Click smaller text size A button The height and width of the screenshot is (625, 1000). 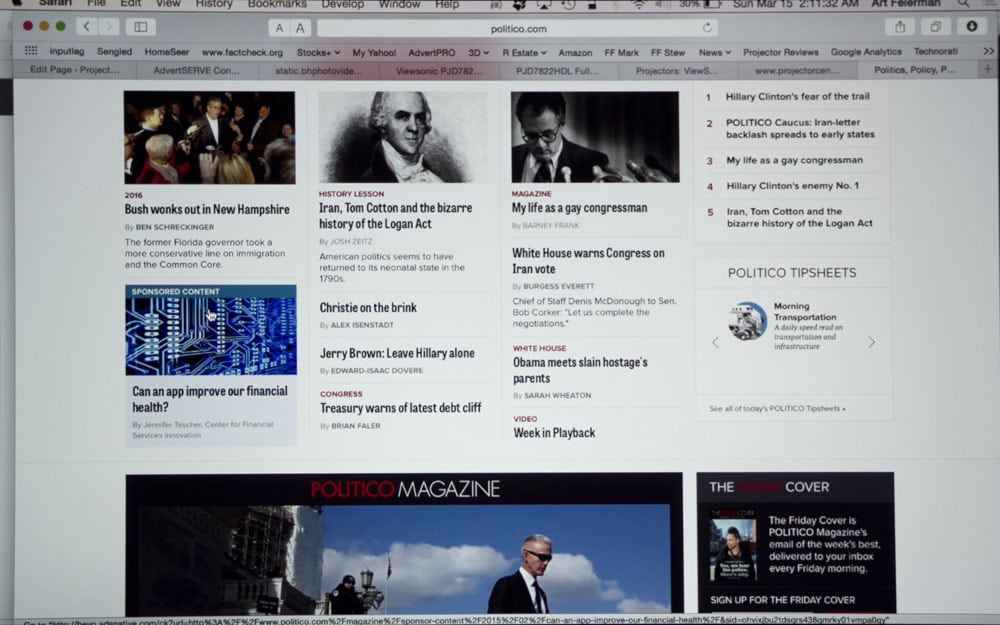(x=279, y=27)
